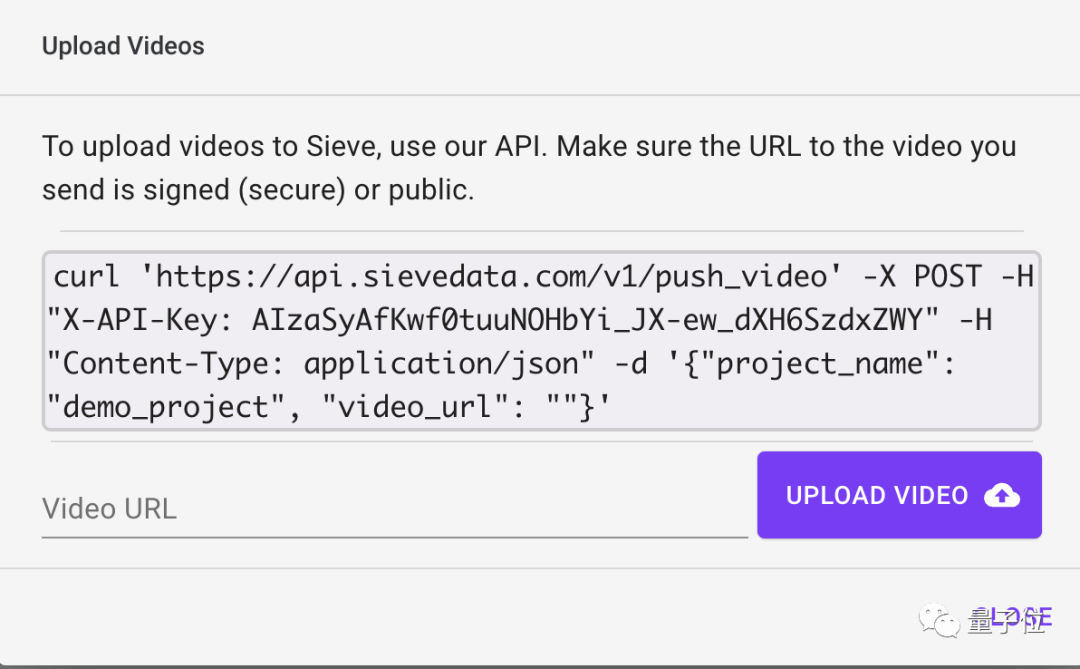Click the cloud upload icon

(x=1002, y=495)
